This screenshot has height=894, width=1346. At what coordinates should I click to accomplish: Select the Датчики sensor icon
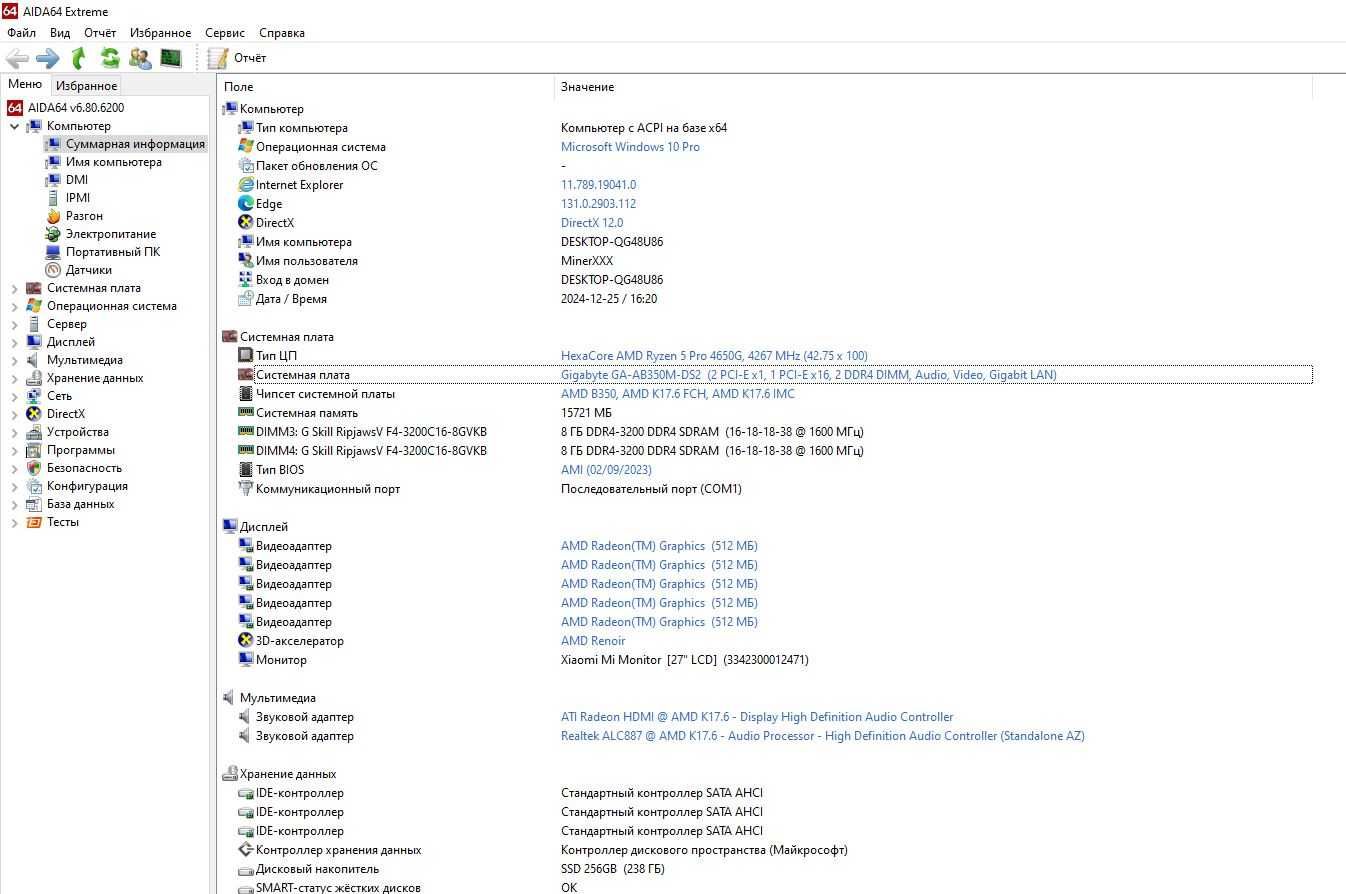pyautogui.click(x=53, y=270)
